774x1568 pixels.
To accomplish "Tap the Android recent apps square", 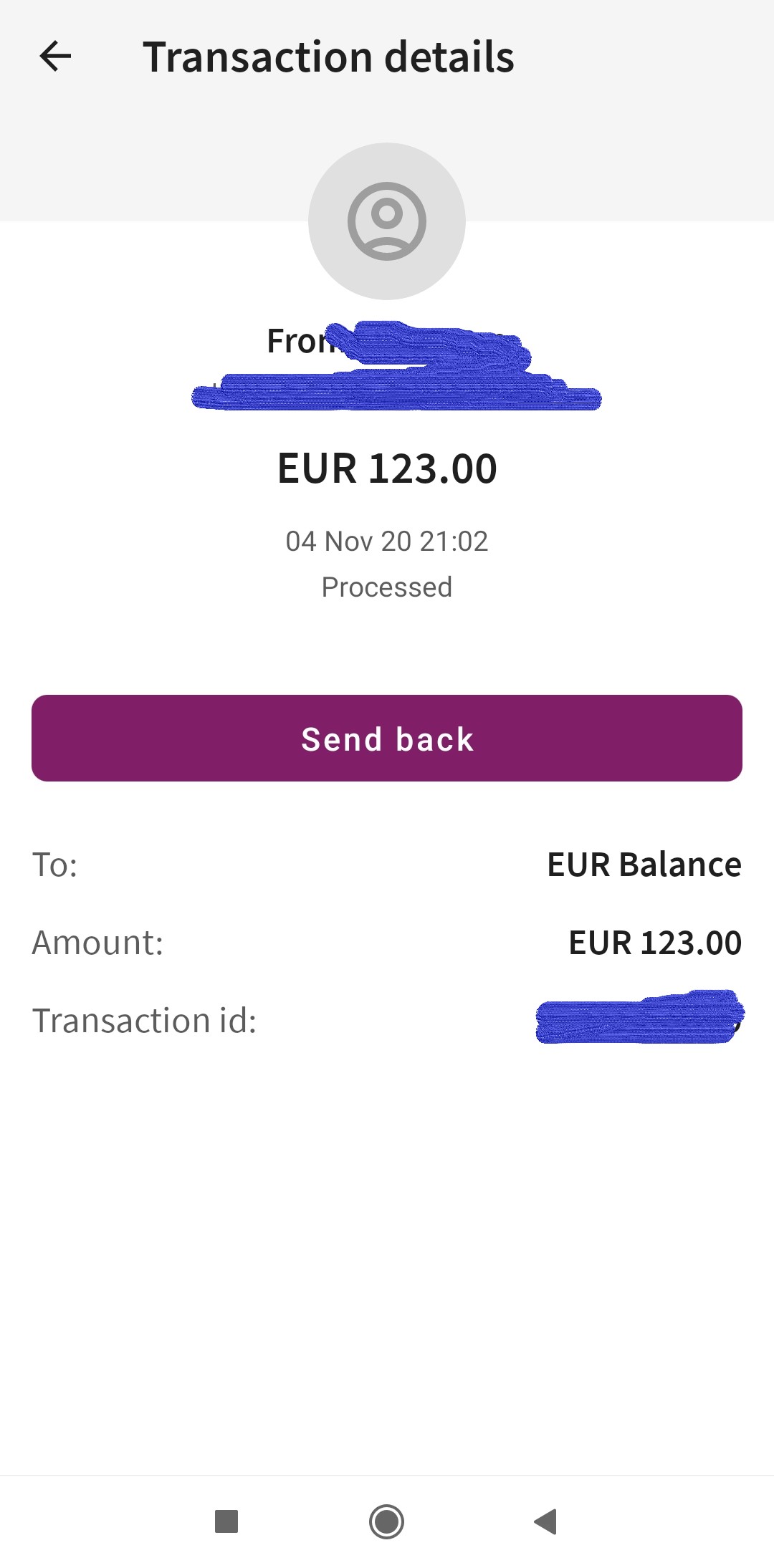I will coord(226,1521).
